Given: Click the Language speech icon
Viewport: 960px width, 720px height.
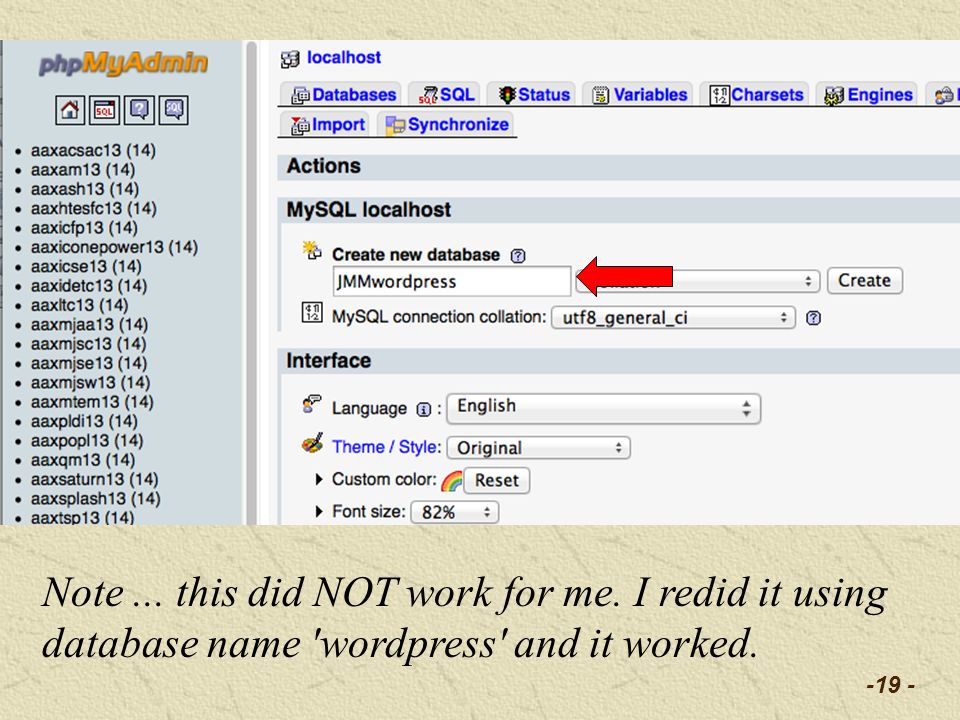Looking at the screenshot, I should point(312,405).
